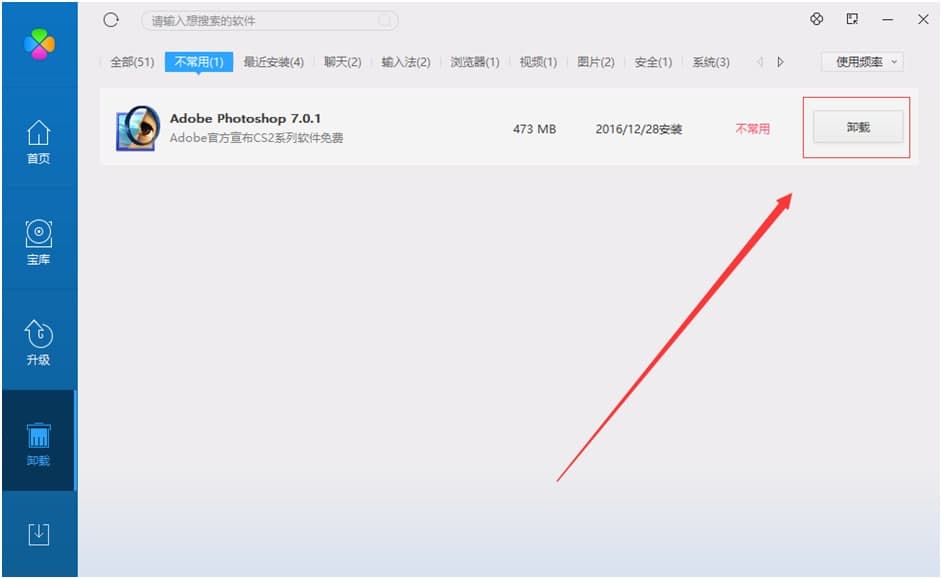Open the 宝库 software library section

pos(38,242)
